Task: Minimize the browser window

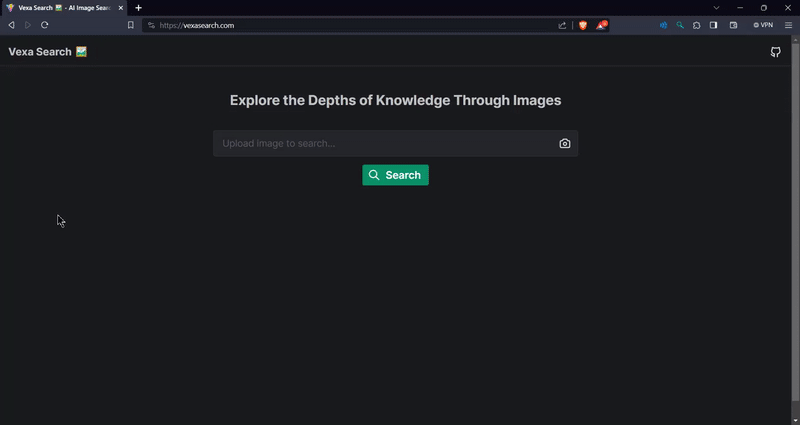Action: (740, 8)
